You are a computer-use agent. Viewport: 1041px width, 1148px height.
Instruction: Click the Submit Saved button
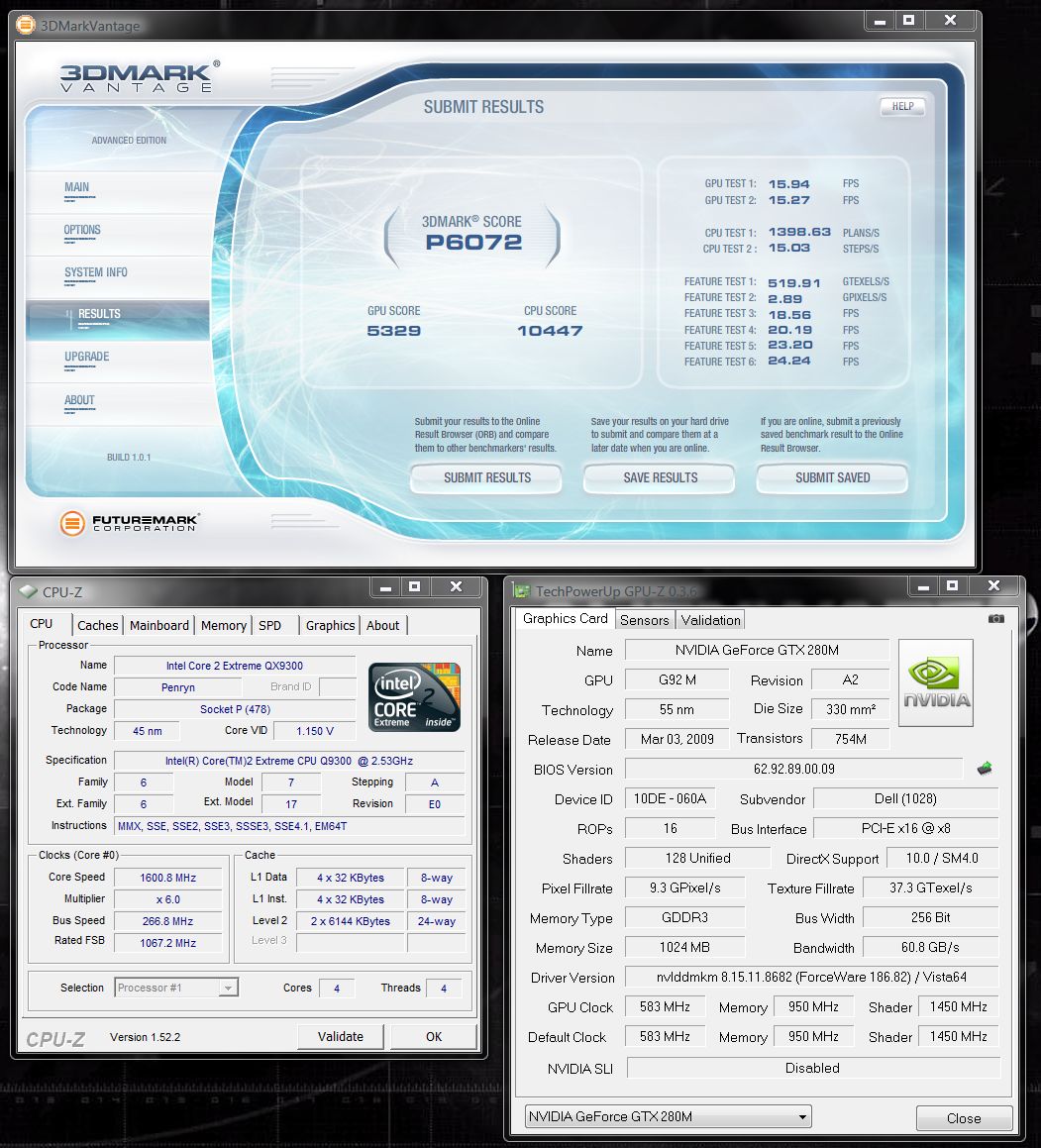point(832,477)
